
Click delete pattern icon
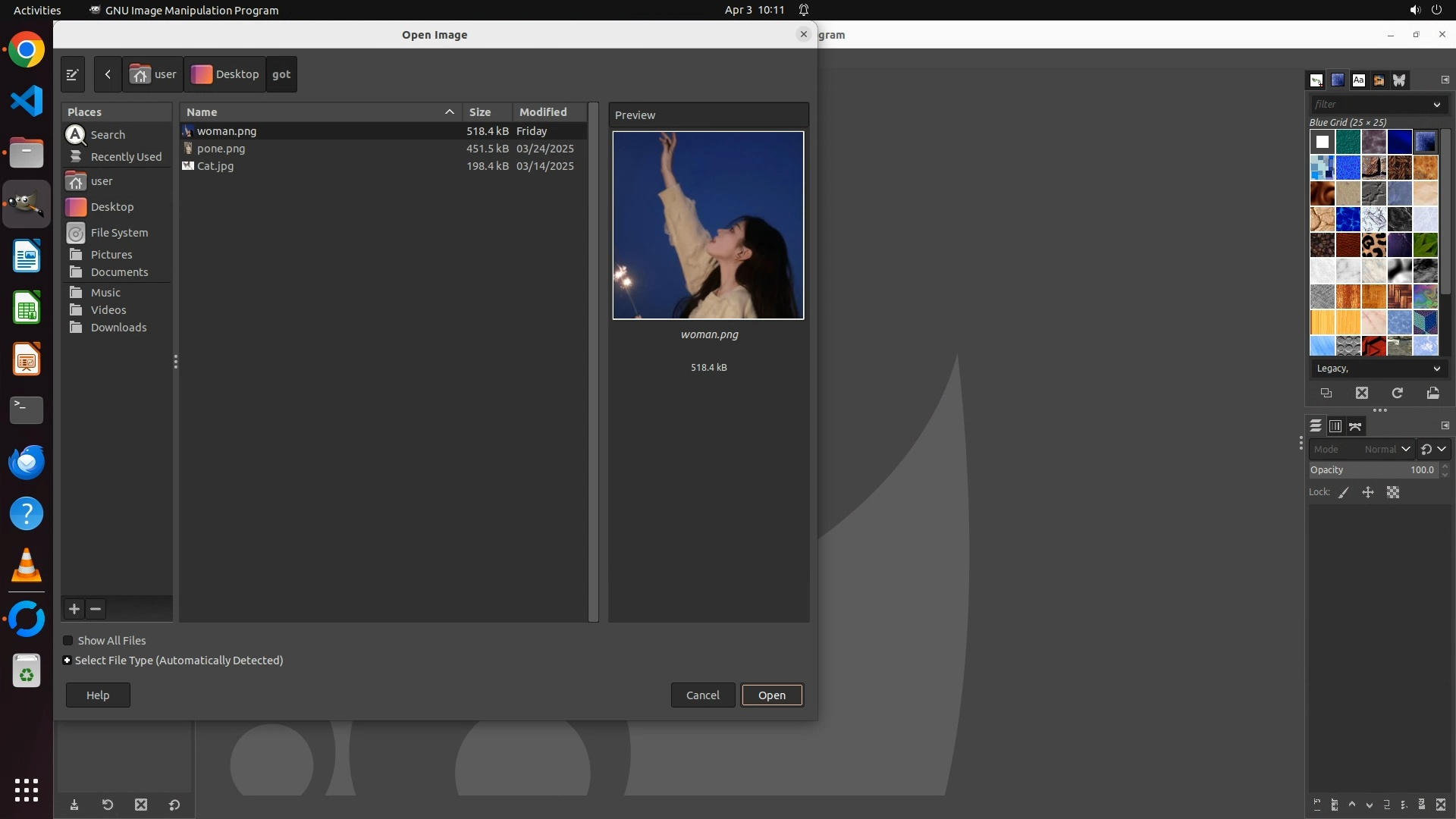[1362, 393]
